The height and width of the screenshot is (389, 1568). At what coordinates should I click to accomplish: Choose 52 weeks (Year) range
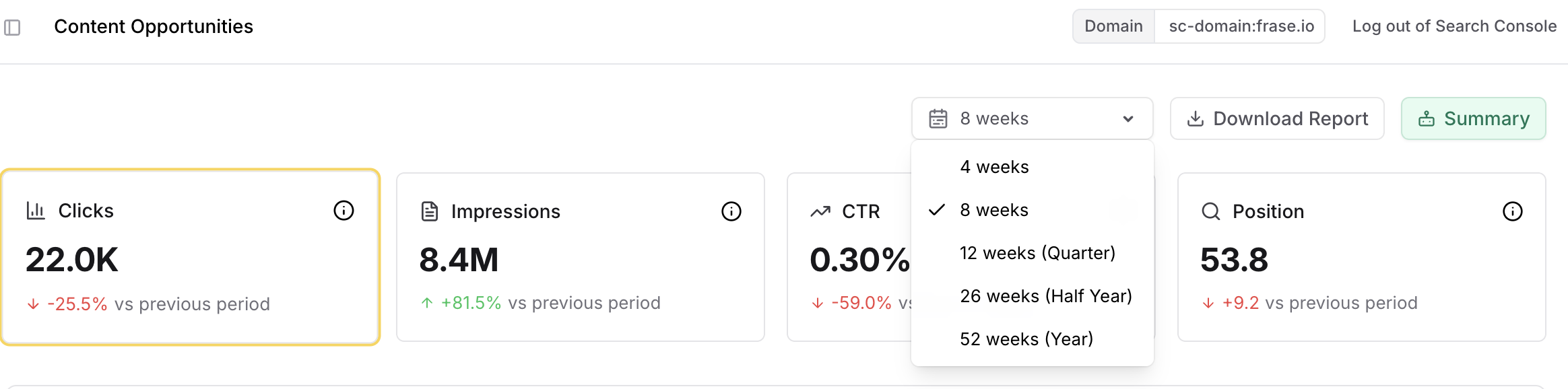point(1026,339)
